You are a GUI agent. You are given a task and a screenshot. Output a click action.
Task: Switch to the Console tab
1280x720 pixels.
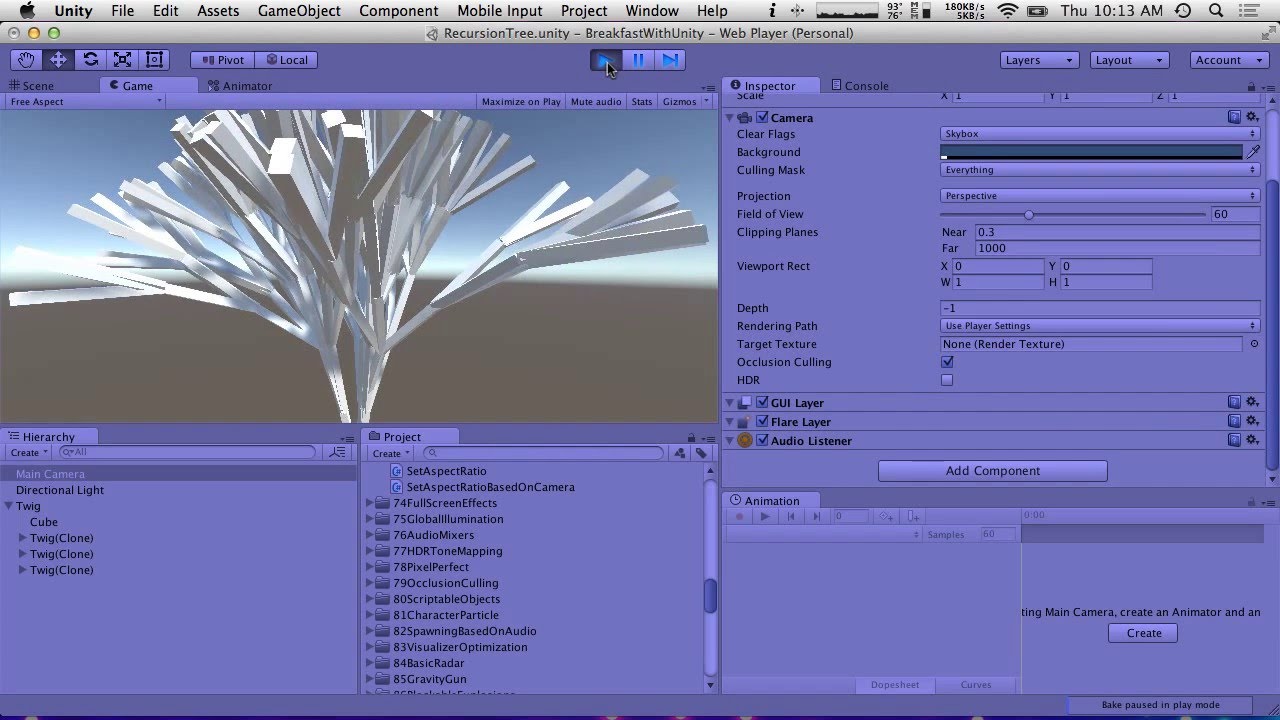pyautogui.click(x=860, y=86)
